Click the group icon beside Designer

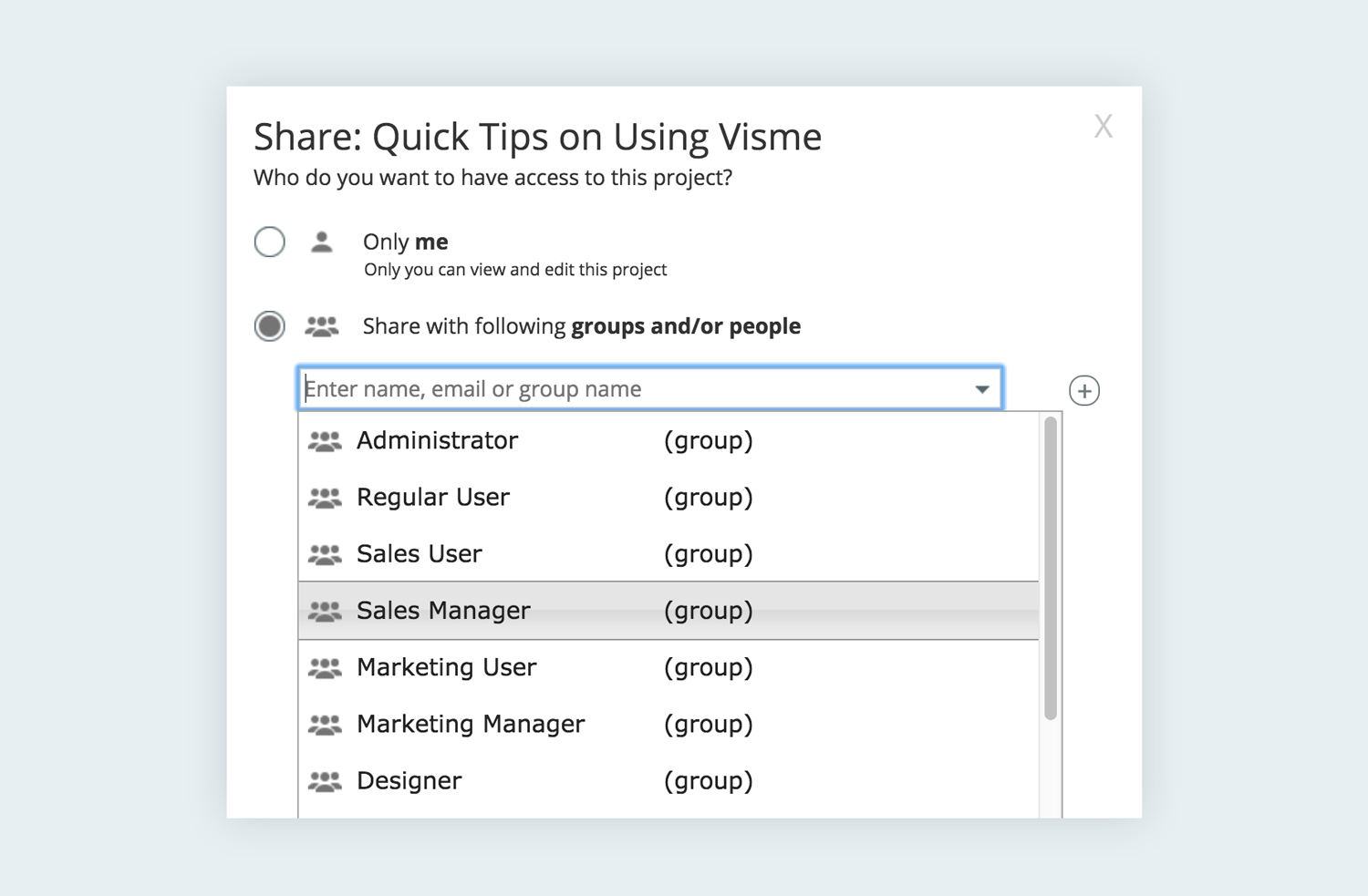point(325,782)
